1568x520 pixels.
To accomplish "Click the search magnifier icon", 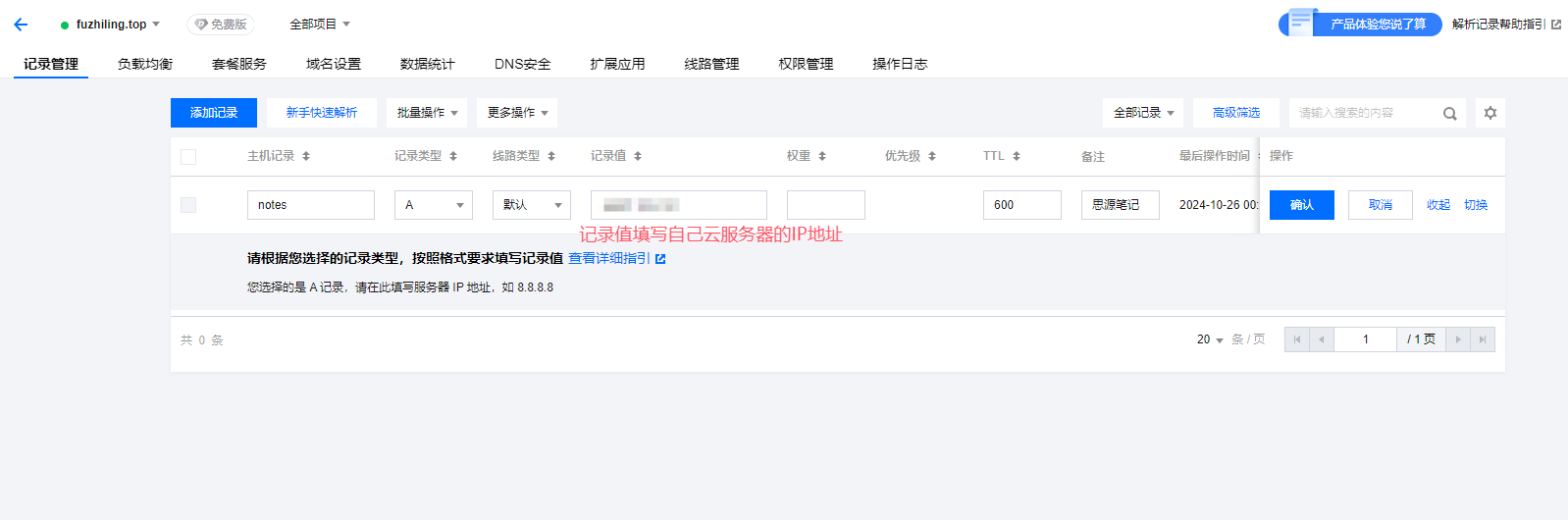I will tap(1449, 114).
